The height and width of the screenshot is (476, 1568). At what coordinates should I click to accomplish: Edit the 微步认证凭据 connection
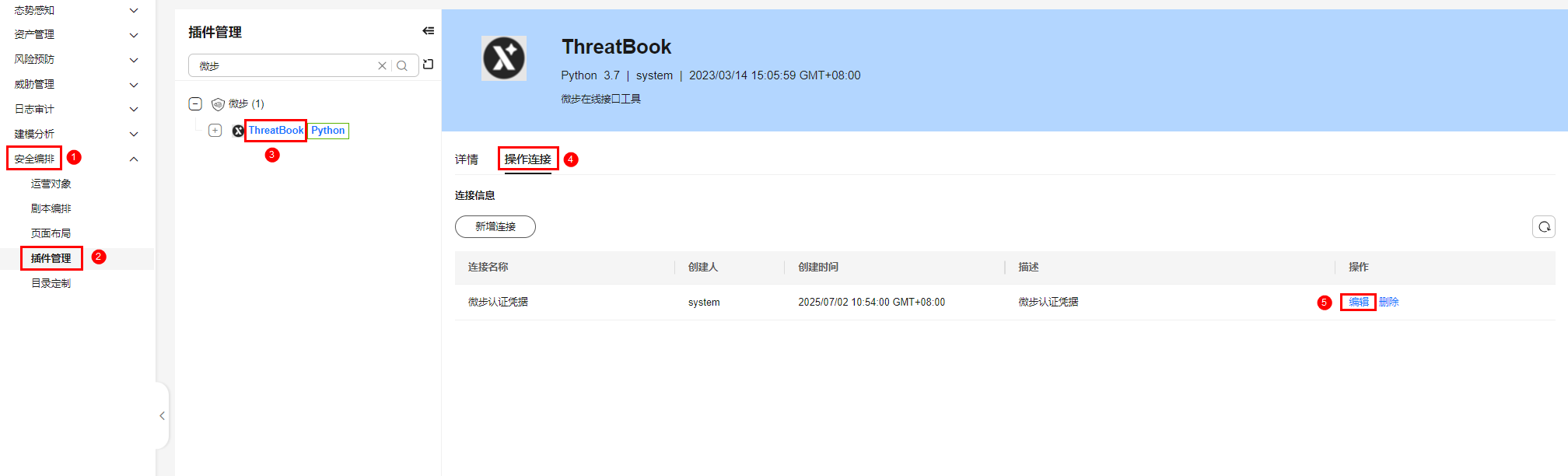1359,302
